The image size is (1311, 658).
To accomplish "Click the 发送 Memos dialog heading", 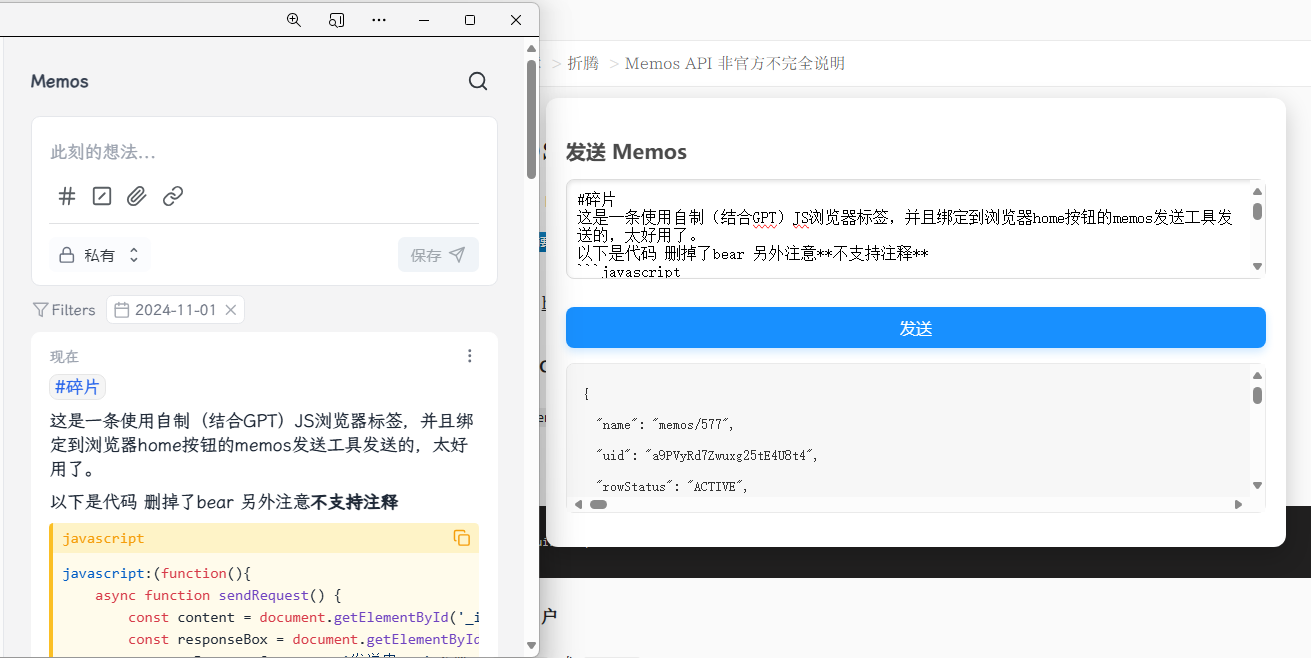I will point(626,152).
